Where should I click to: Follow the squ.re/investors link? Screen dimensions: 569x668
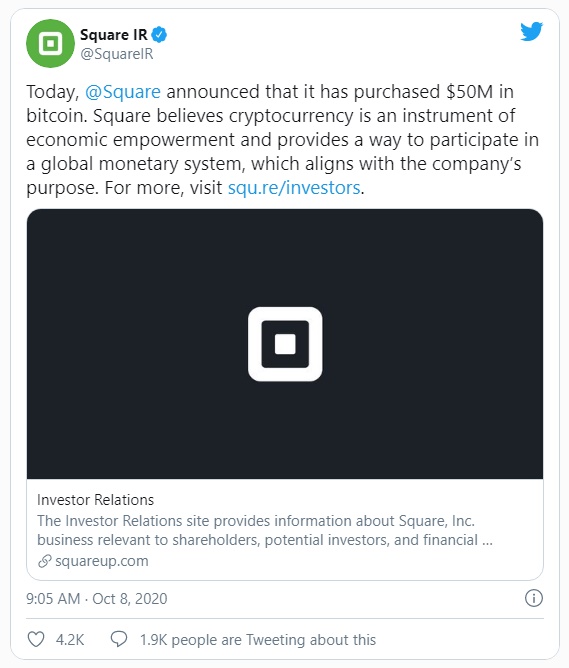(294, 187)
